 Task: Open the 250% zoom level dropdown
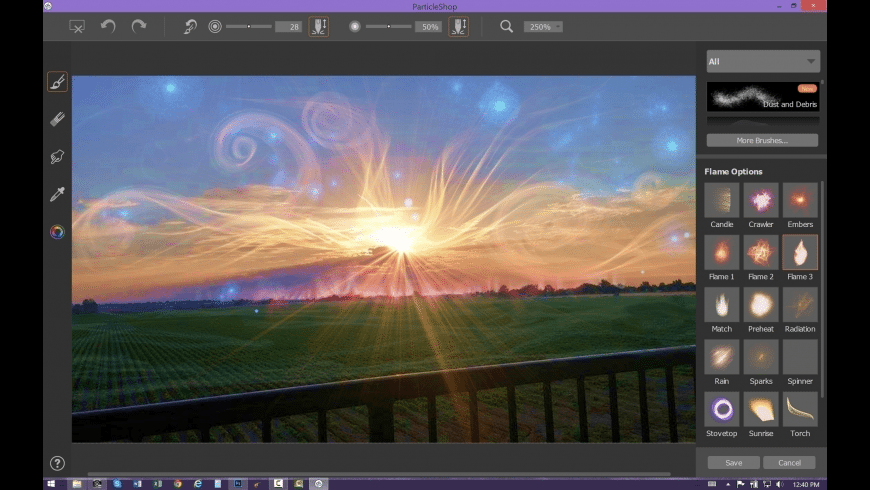[x=543, y=27]
